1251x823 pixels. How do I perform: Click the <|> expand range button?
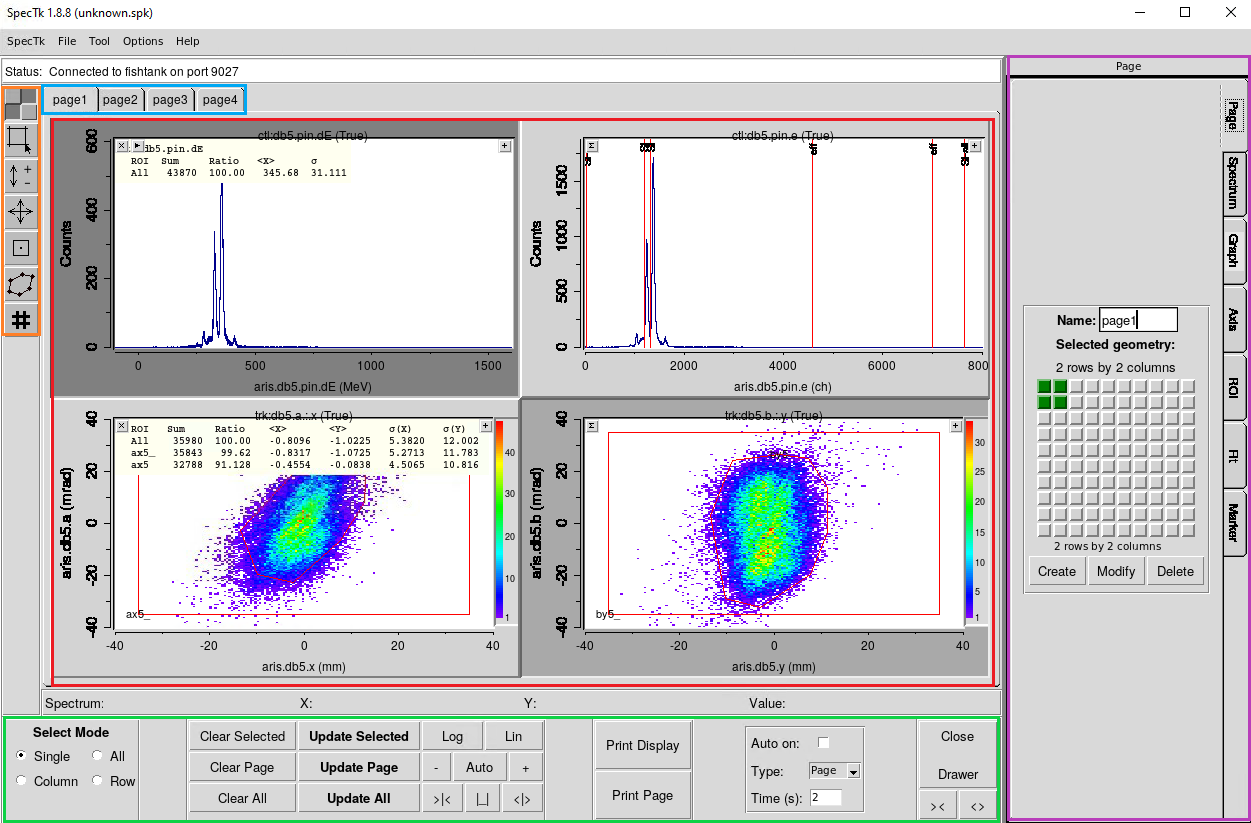pyautogui.click(x=522, y=799)
